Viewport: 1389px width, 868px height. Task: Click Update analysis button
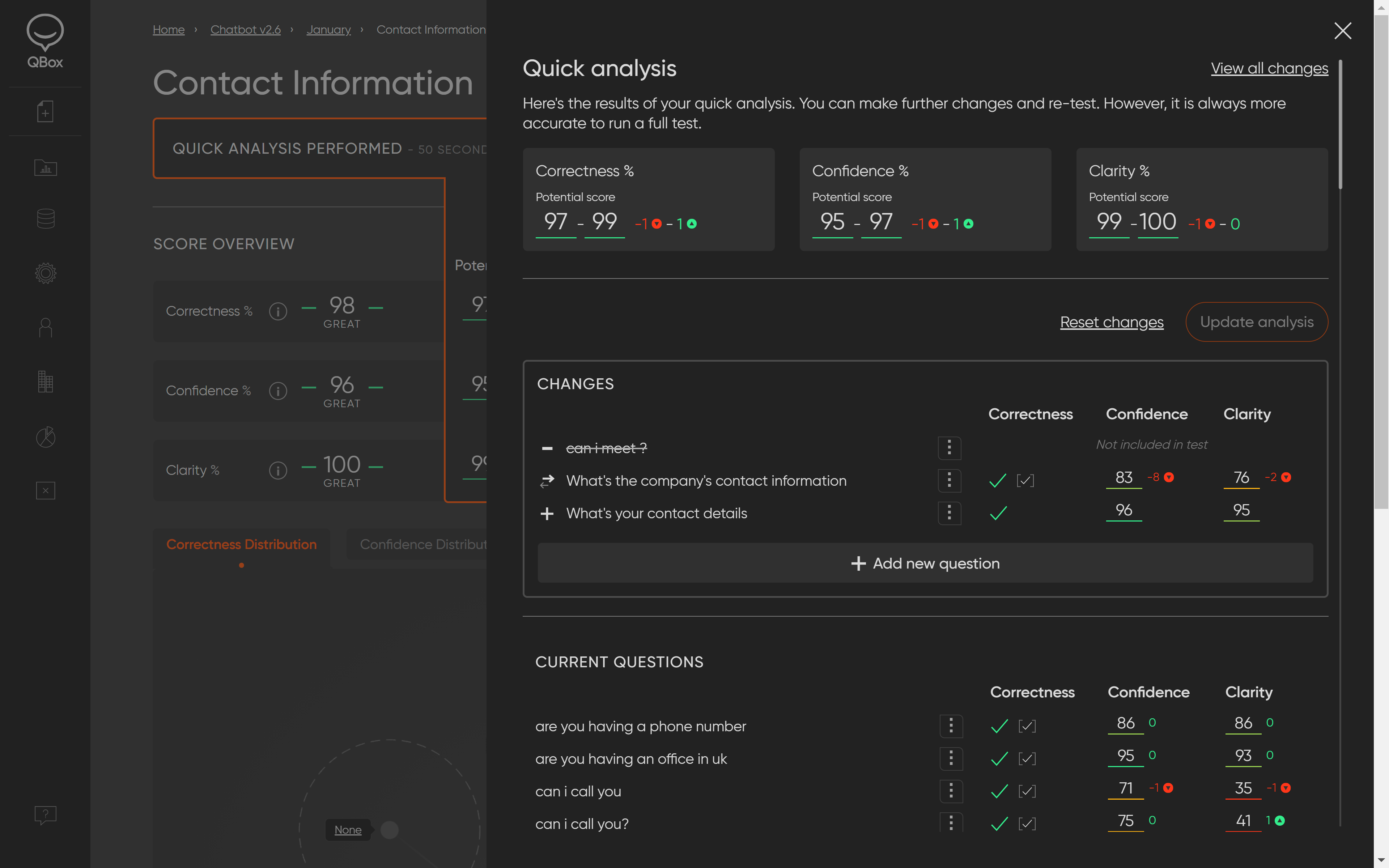(1257, 322)
